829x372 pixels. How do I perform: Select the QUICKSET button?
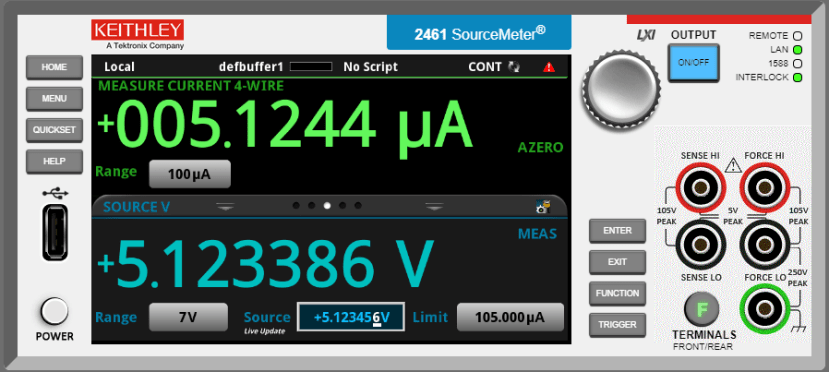[x=54, y=130]
